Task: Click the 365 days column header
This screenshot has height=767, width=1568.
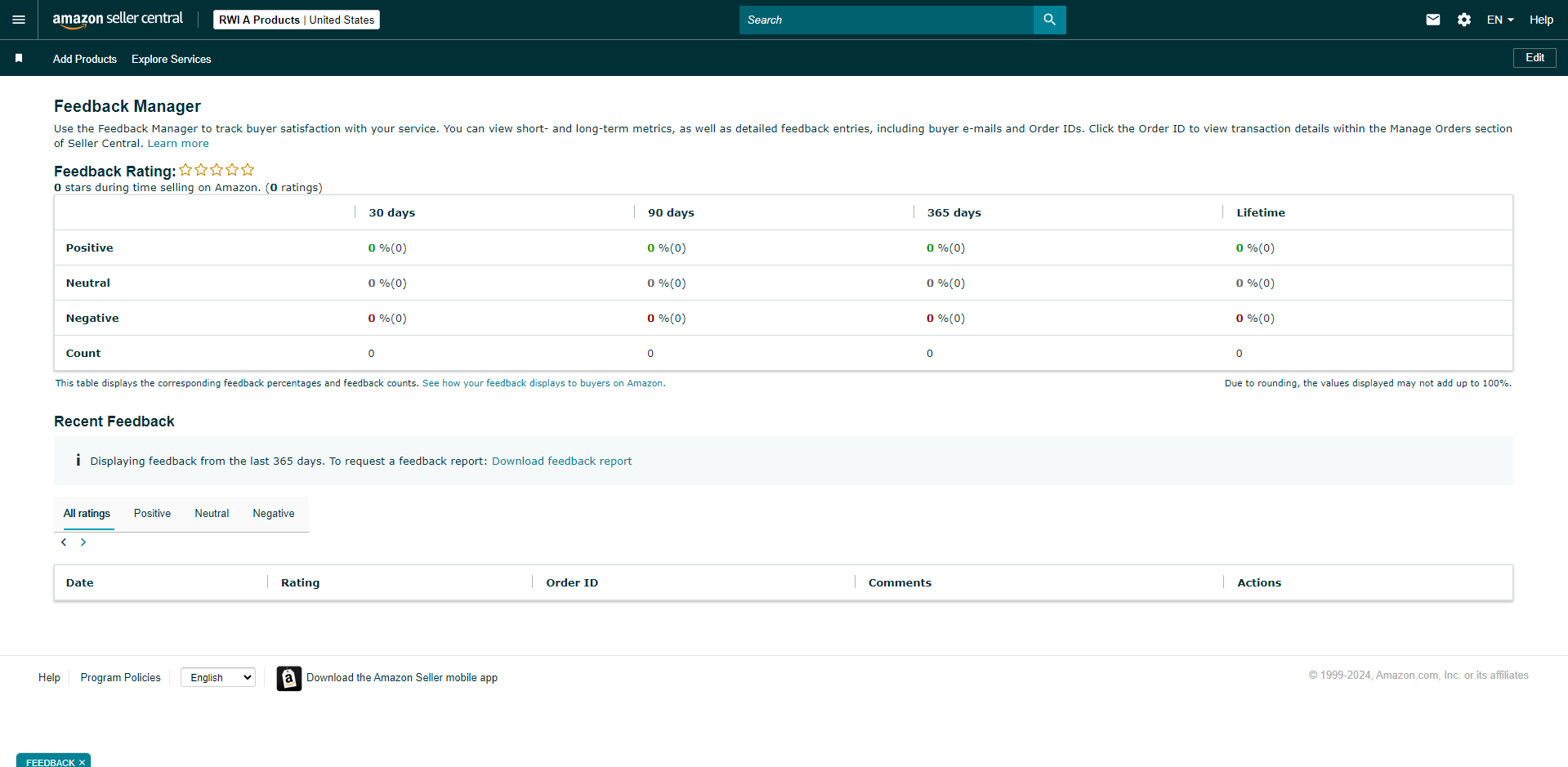Action: coord(954,212)
